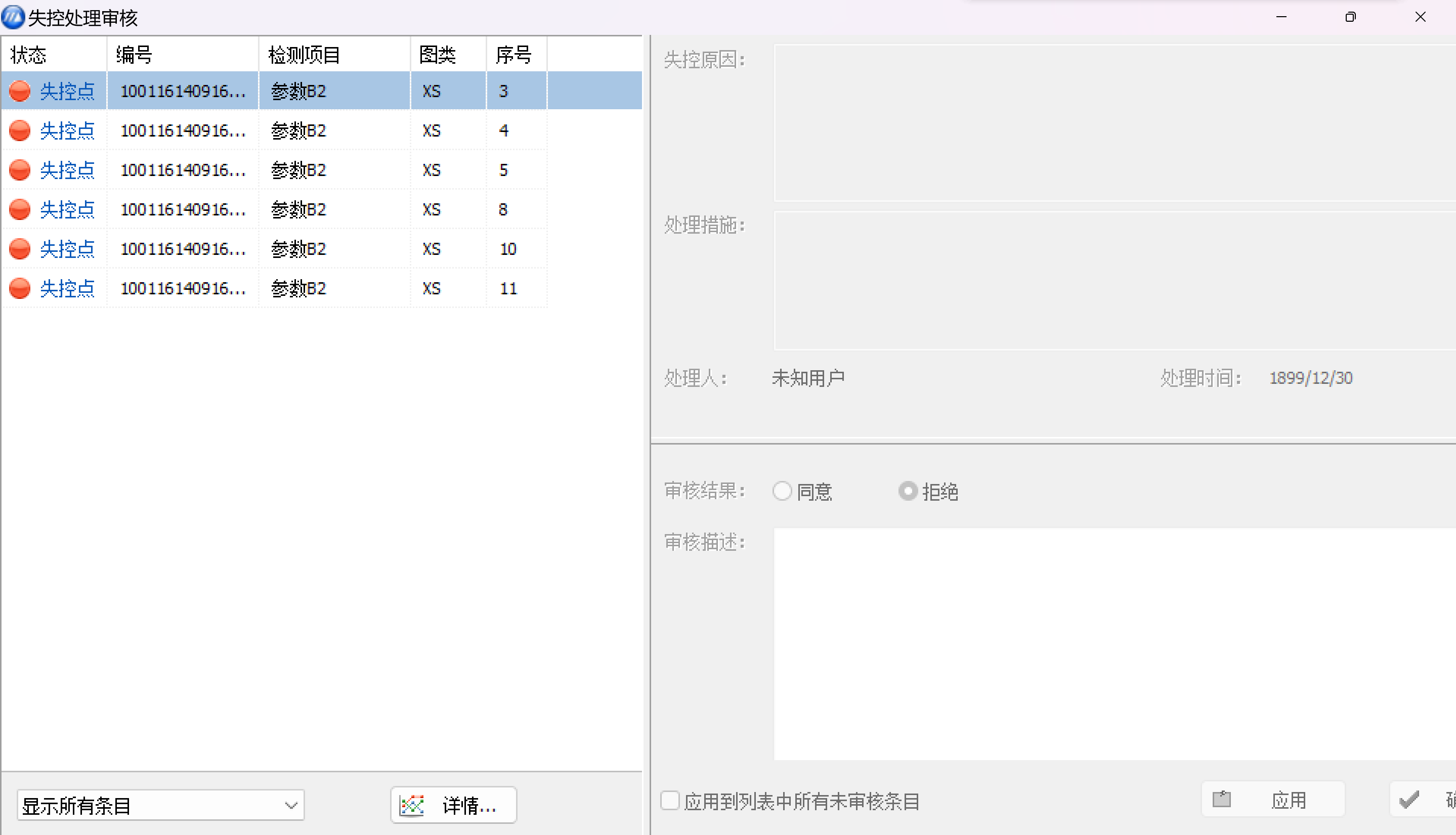Click the 失控点 link for sequence 8
This screenshot has width=1456, height=835.
pyautogui.click(x=67, y=209)
